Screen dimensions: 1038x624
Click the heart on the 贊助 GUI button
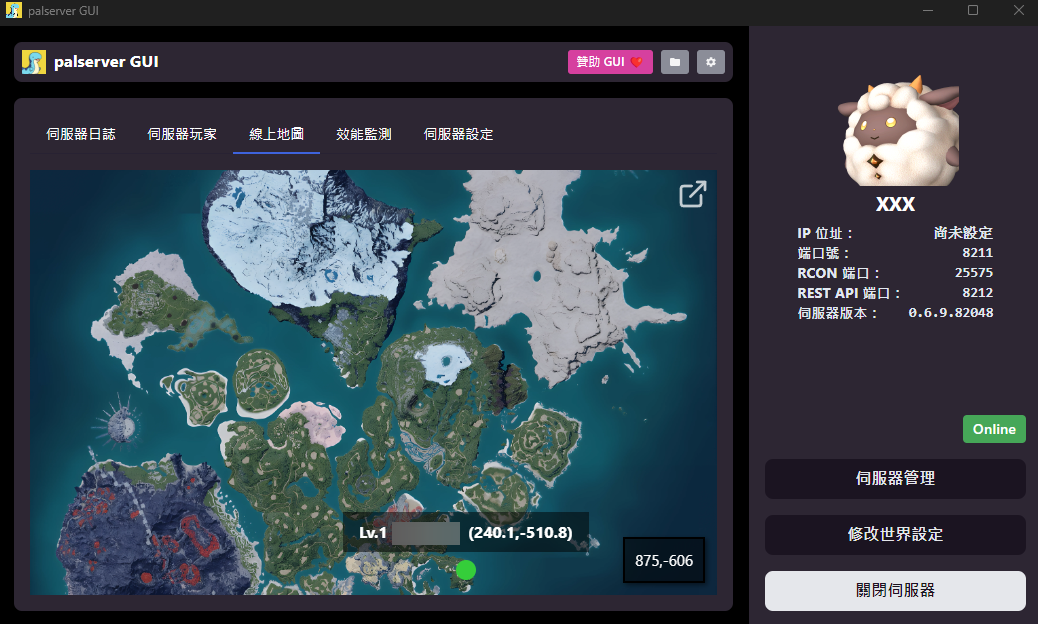point(636,62)
